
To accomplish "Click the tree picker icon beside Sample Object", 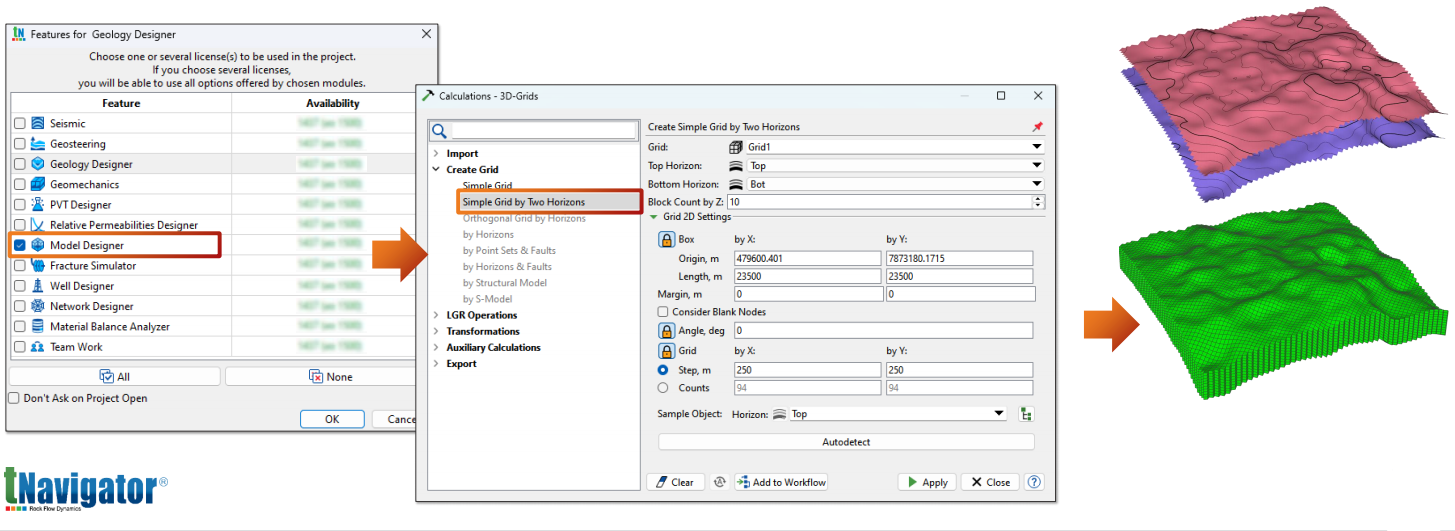I will [1026, 414].
